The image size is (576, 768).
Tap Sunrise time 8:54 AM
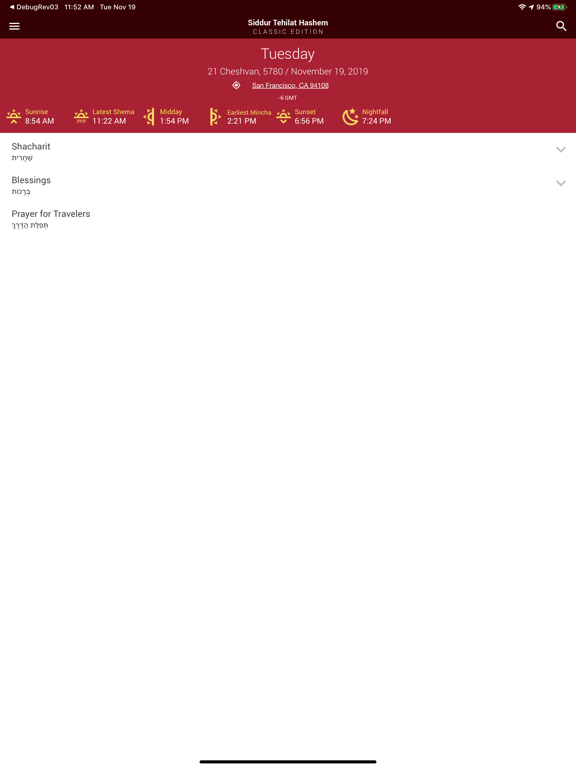coord(40,121)
